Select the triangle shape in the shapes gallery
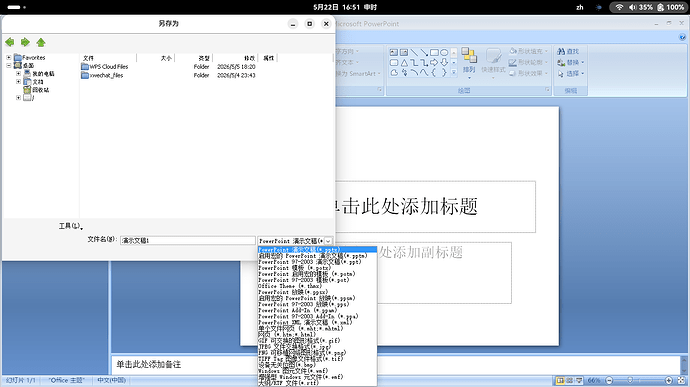This screenshot has width=690, height=387. pyautogui.click(x=404, y=63)
